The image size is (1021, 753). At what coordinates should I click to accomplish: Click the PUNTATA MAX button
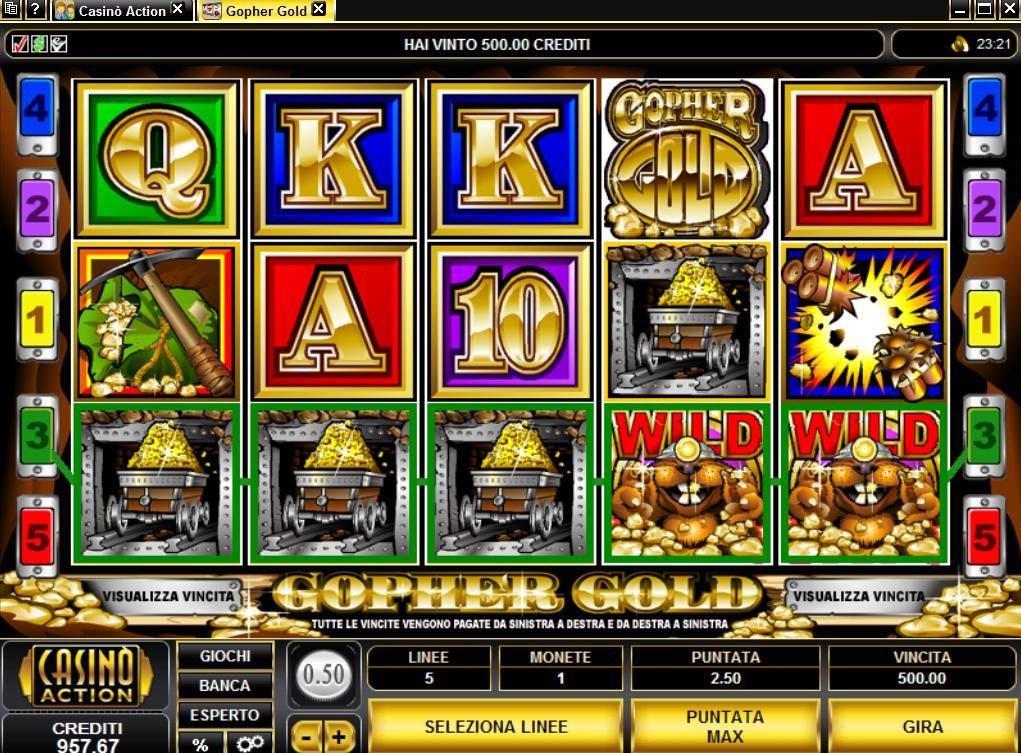[x=725, y=726]
